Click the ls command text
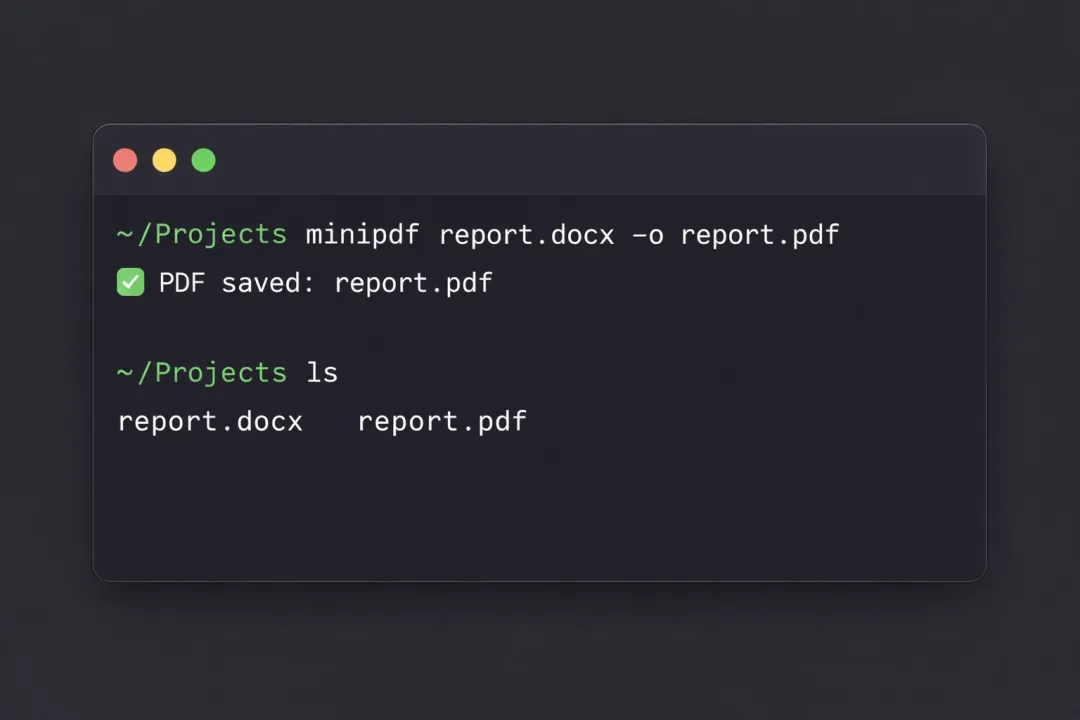 click(322, 373)
